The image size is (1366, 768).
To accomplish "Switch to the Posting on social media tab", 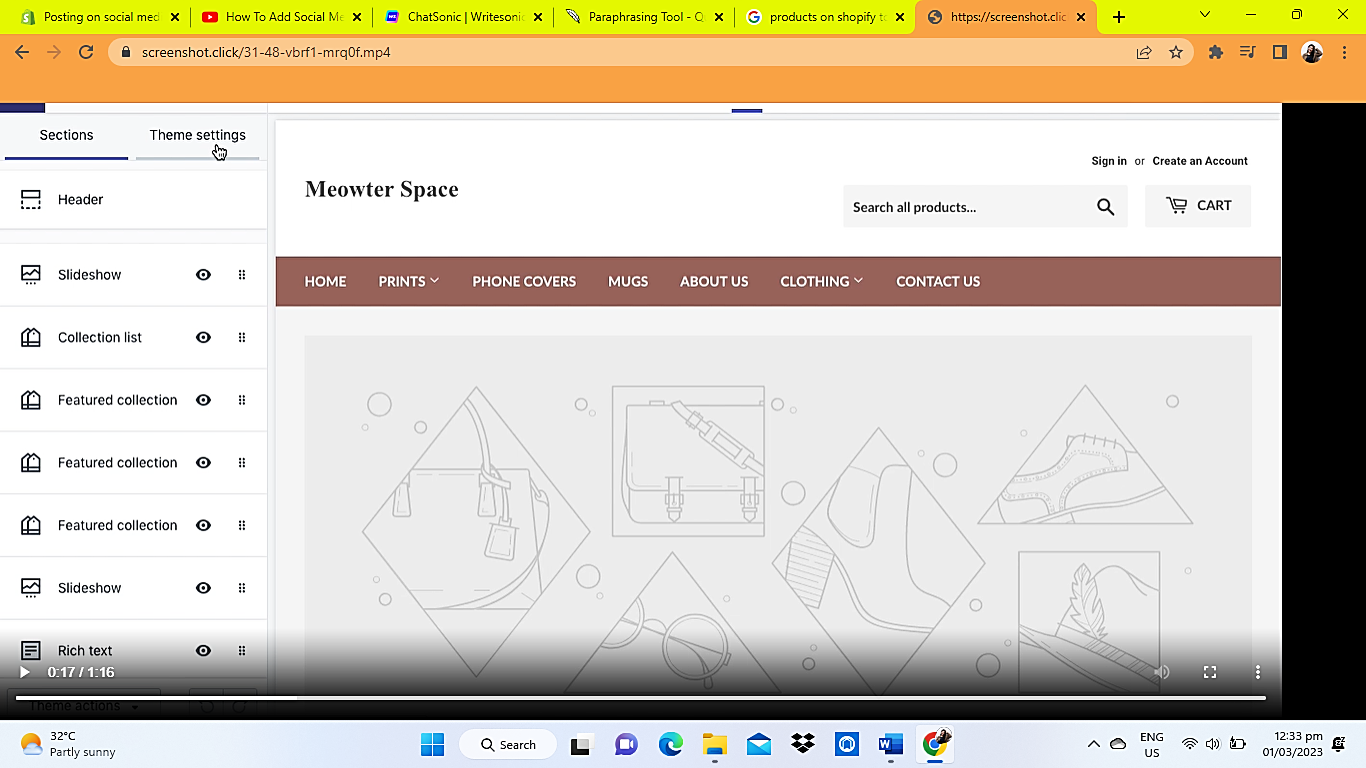I will point(101,17).
